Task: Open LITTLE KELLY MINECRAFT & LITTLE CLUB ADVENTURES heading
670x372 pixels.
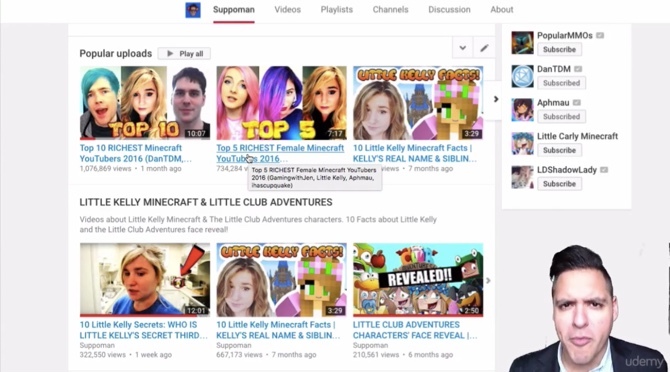Action: point(206,202)
